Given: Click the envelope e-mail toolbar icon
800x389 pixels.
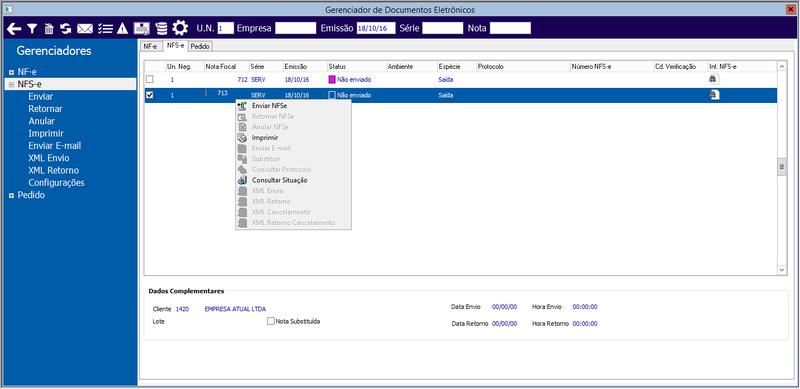Looking at the screenshot, I should 85,29.
